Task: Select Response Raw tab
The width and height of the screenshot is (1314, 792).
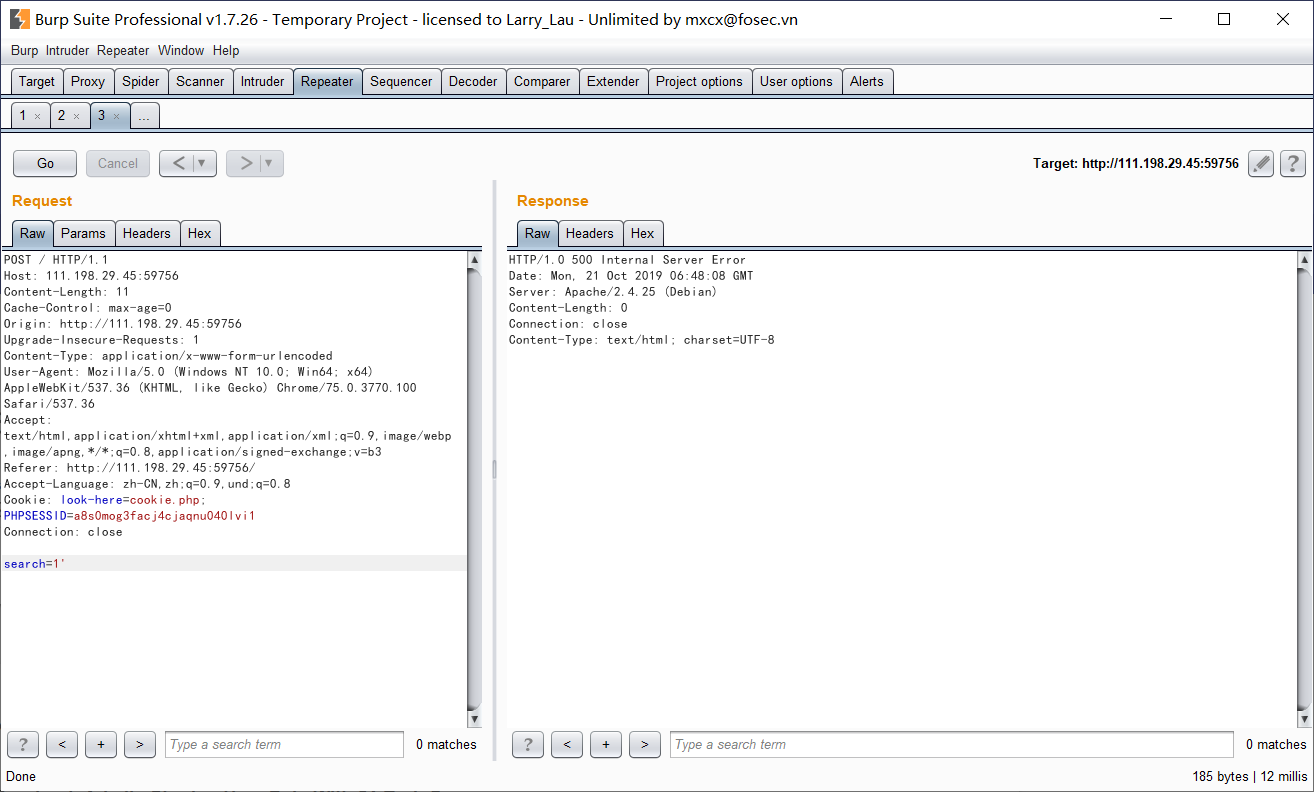Action: 538,233
